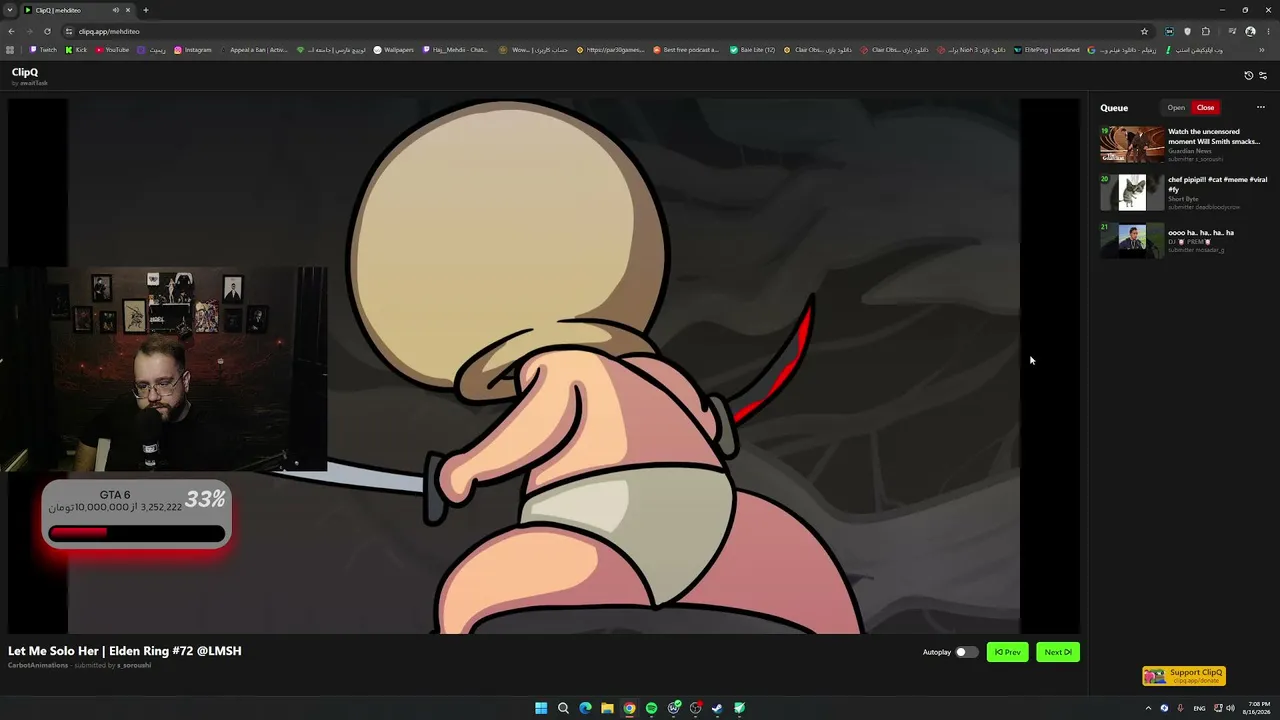This screenshot has width=1280, height=720.
Task: Open the Appeal a Ban bookmark
Action: 254,50
